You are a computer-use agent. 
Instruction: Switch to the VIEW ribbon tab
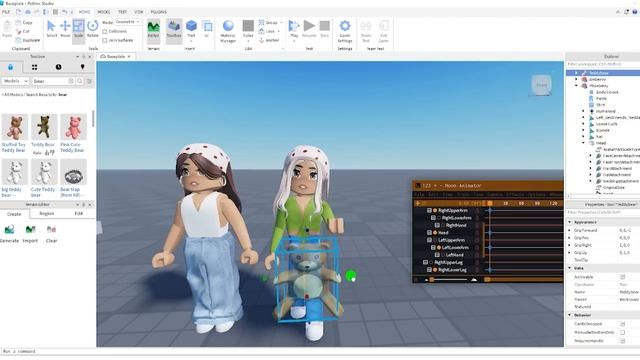139,12
